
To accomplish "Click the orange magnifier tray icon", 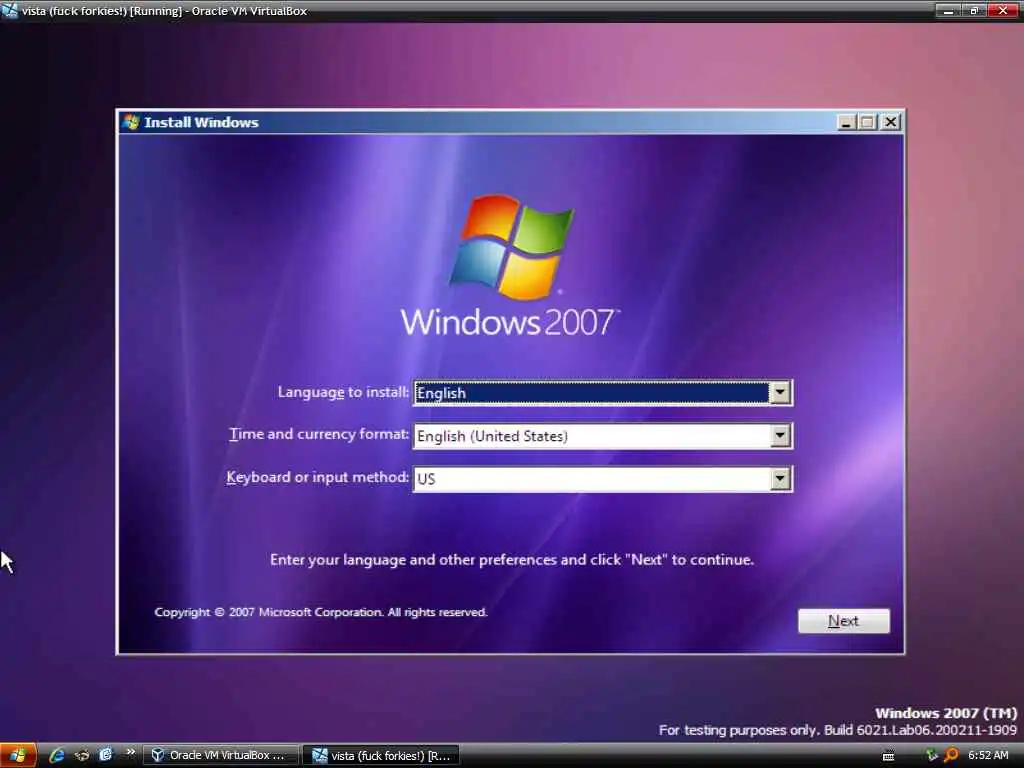I will coord(952,756).
